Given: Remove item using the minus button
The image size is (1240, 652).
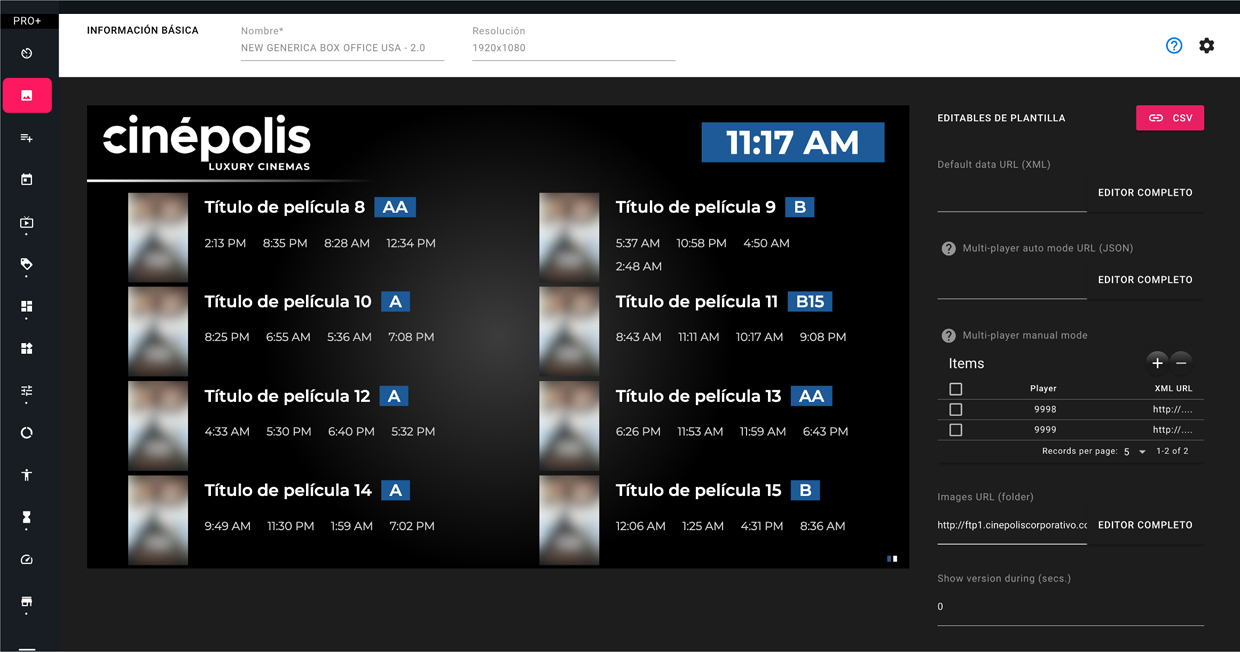Looking at the screenshot, I should [x=1181, y=363].
